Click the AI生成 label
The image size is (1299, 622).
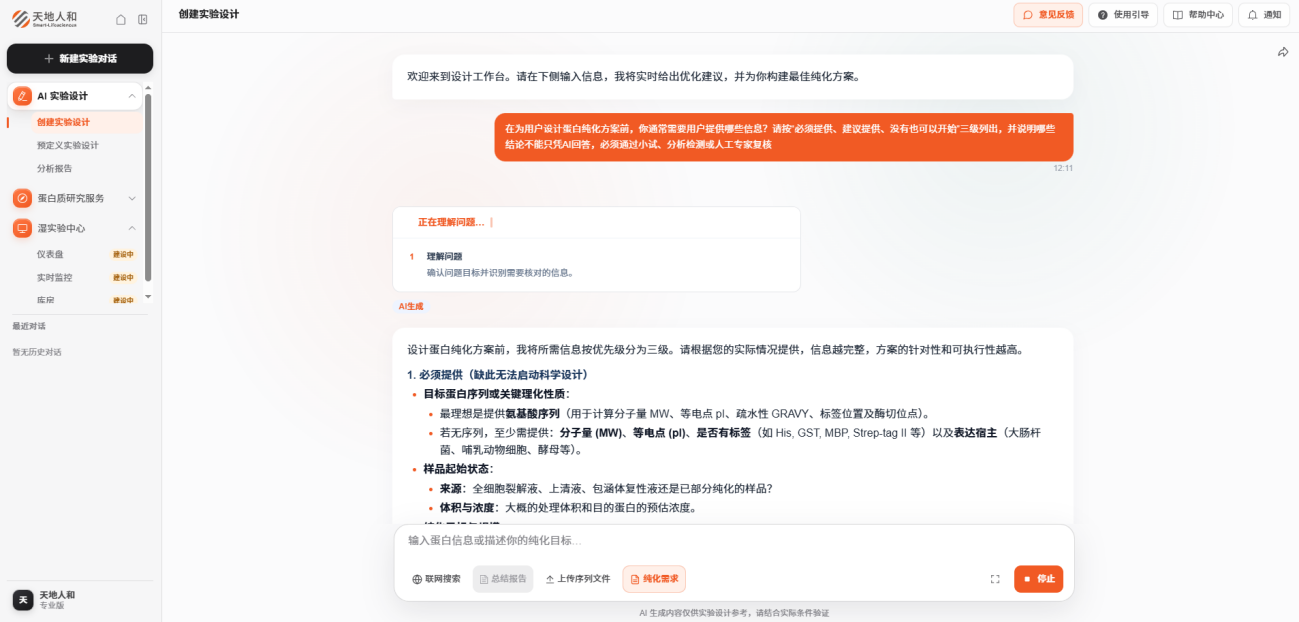click(411, 306)
